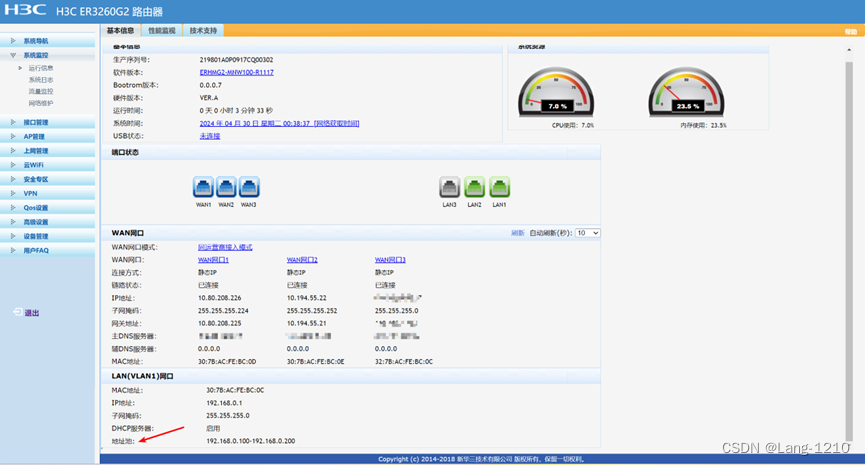865x465 pixels.
Task: Click the LAN MAC address 30:7B:AC:FE:BC:0C
Action: (235, 390)
